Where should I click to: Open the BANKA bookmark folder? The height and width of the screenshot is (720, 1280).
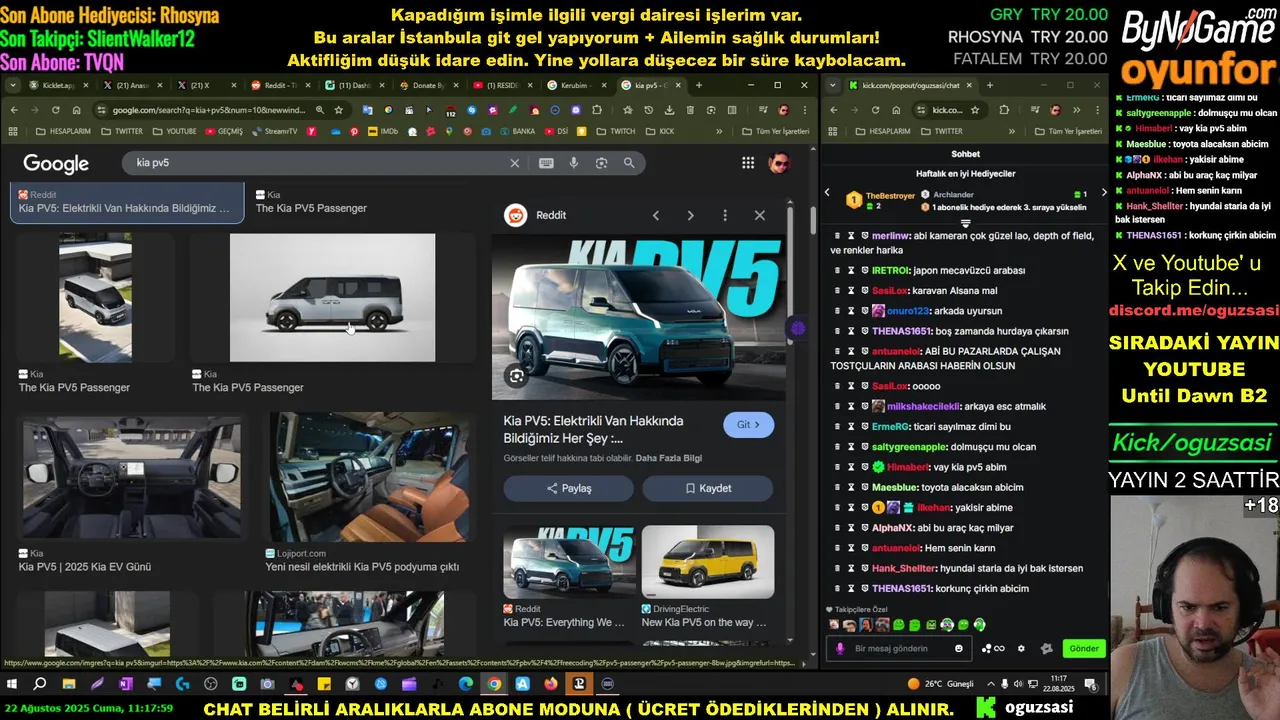tap(516, 131)
